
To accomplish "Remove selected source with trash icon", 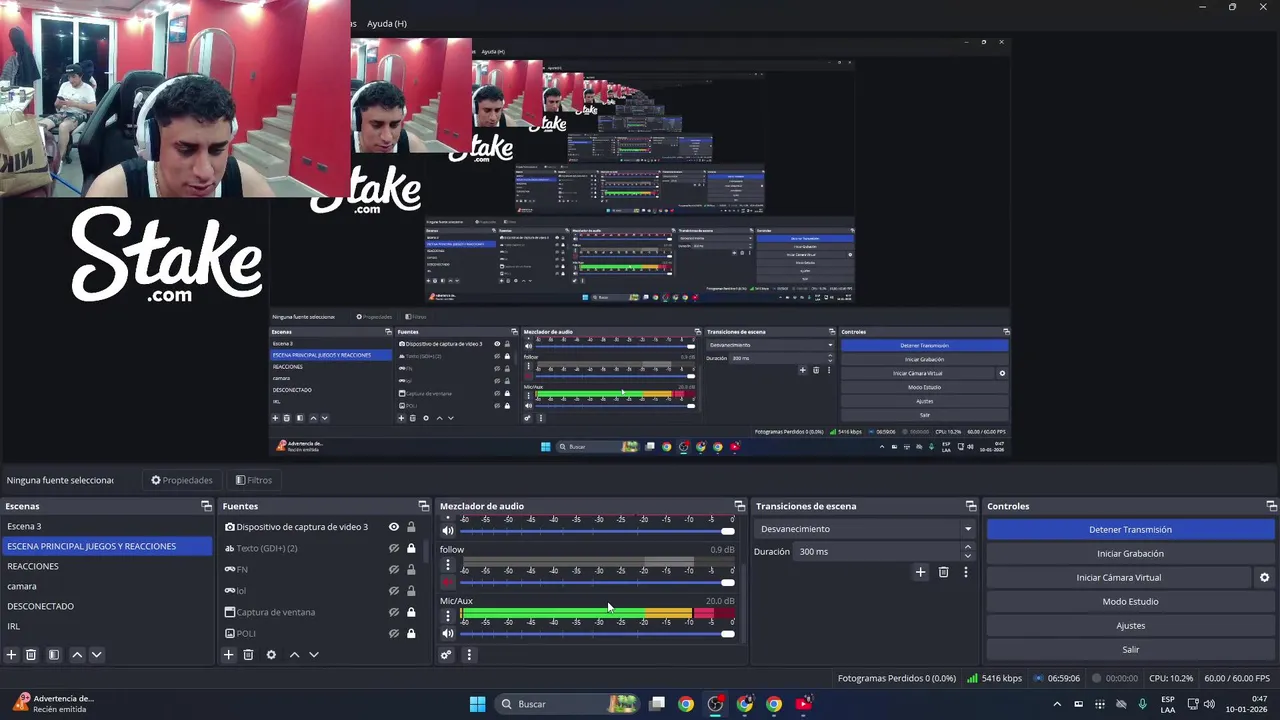I will point(248,655).
